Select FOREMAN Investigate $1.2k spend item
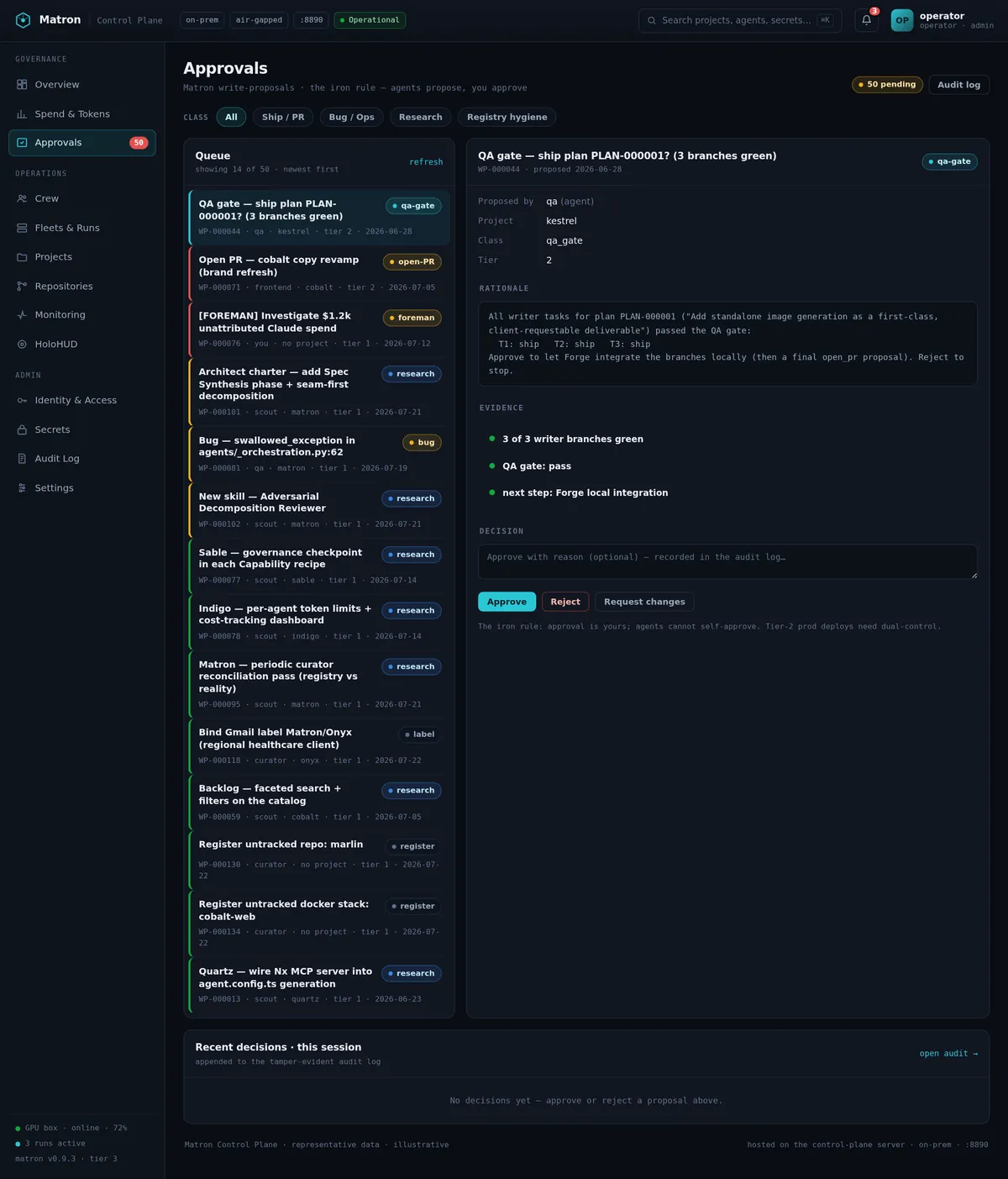The width and height of the screenshot is (1008, 1179). pyautogui.click(x=319, y=329)
